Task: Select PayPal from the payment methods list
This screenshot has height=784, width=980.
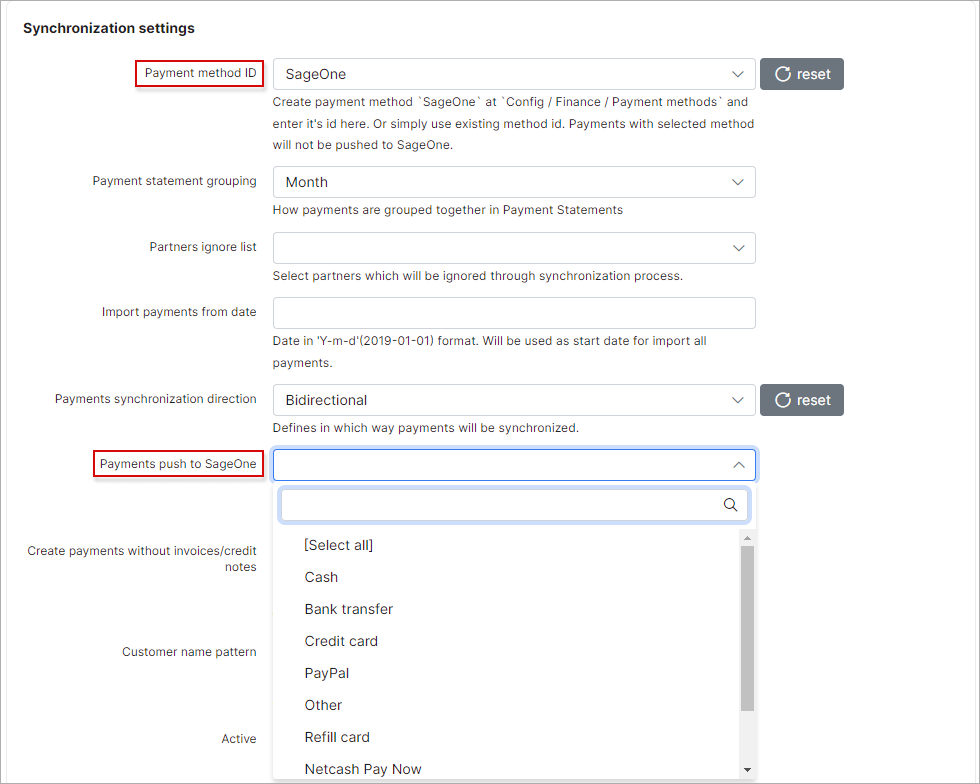Action: (x=325, y=673)
